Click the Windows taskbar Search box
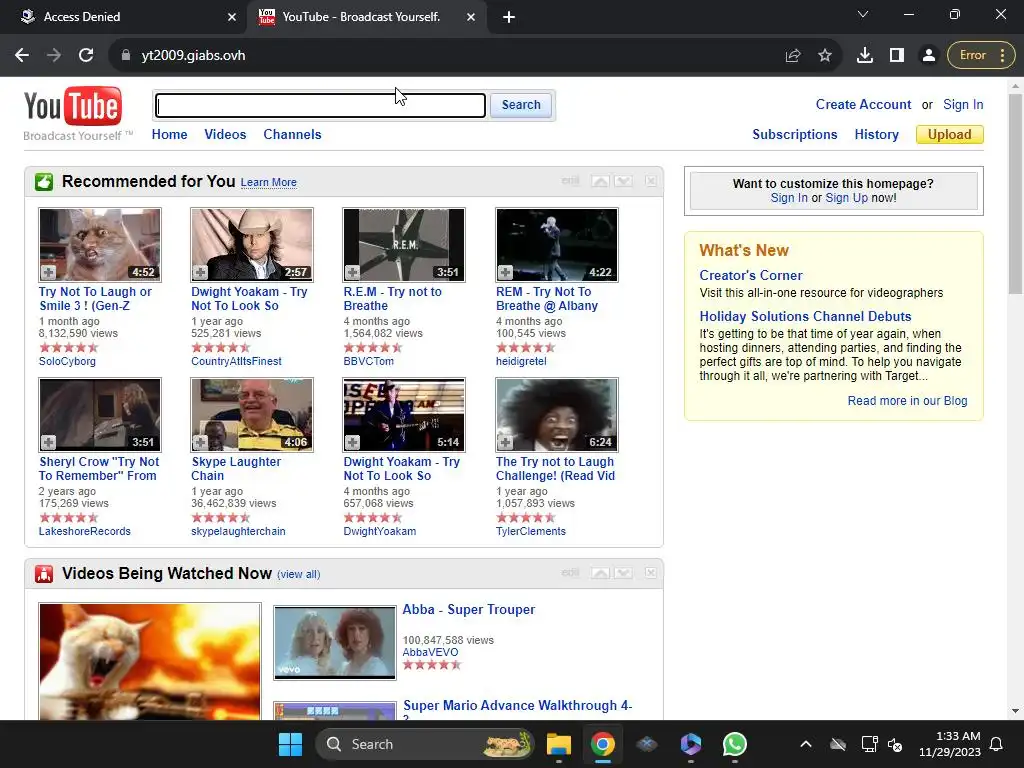1024x768 pixels. coord(425,744)
